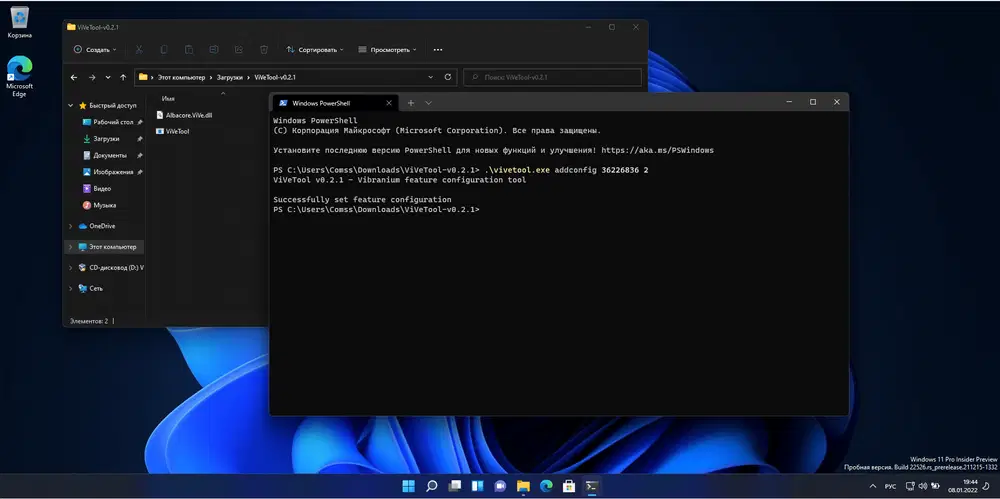Sort by the Имя column header
The height and width of the screenshot is (499, 1000).
pos(168,99)
